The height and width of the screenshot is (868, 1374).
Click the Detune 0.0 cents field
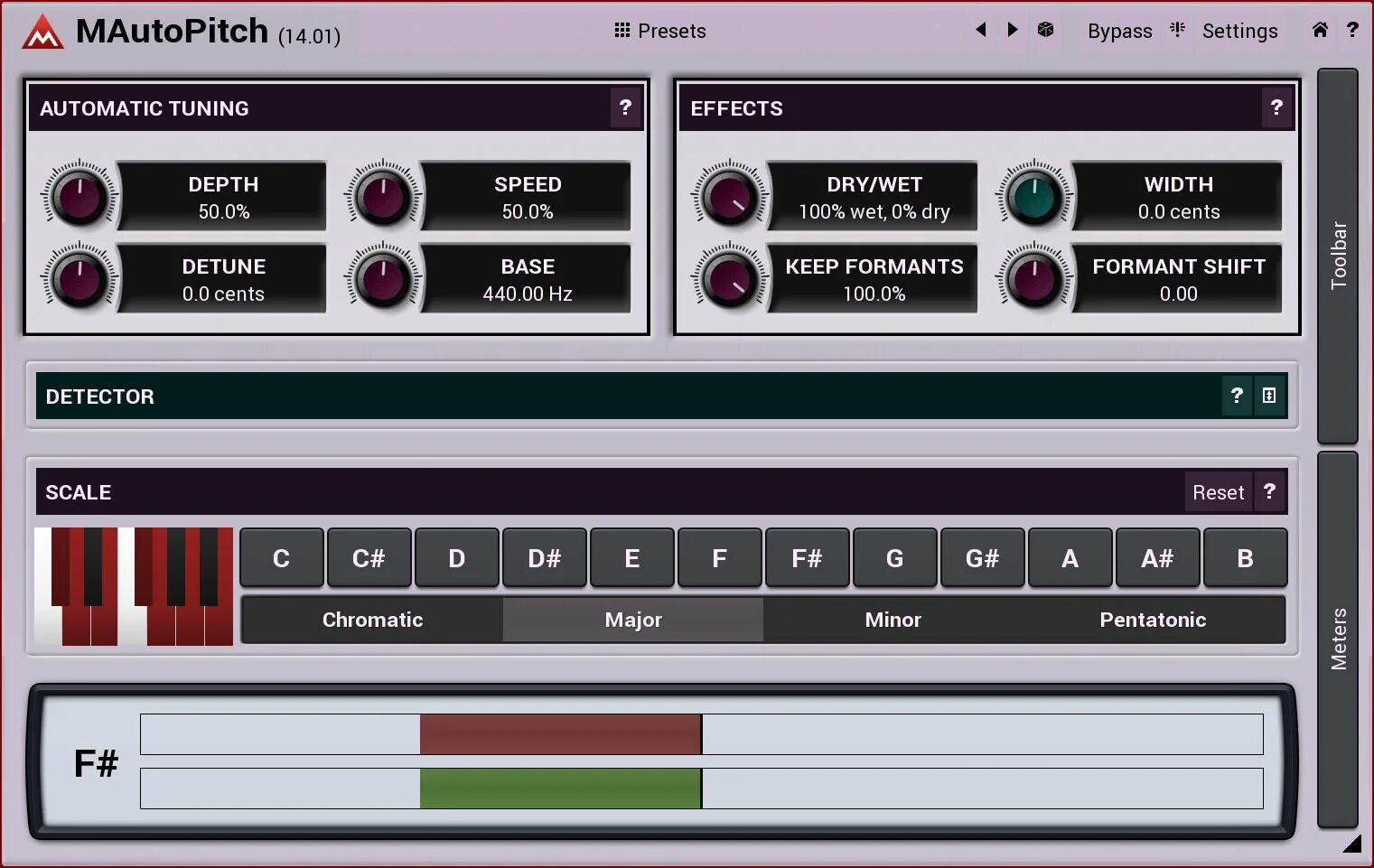223,278
